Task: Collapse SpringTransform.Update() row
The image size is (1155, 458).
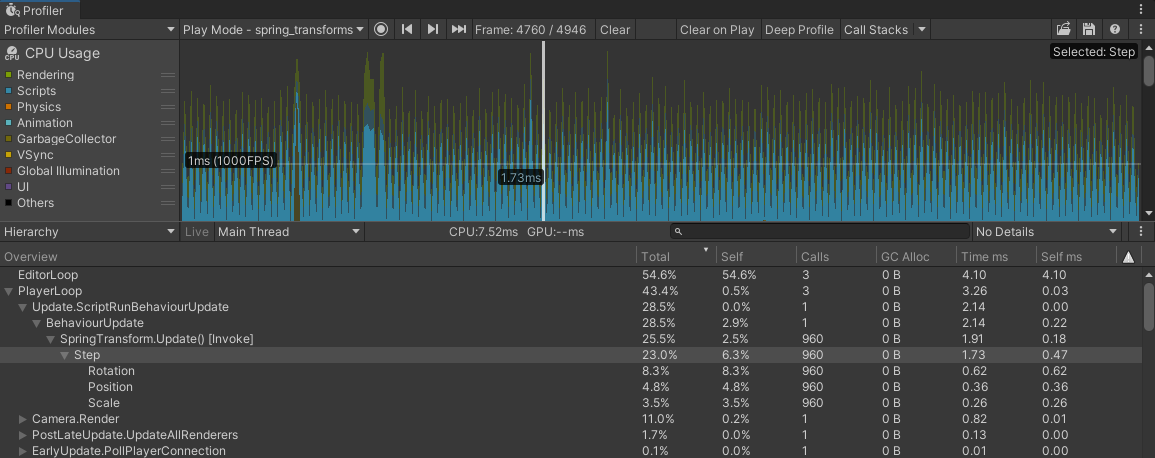Action: tap(51, 339)
